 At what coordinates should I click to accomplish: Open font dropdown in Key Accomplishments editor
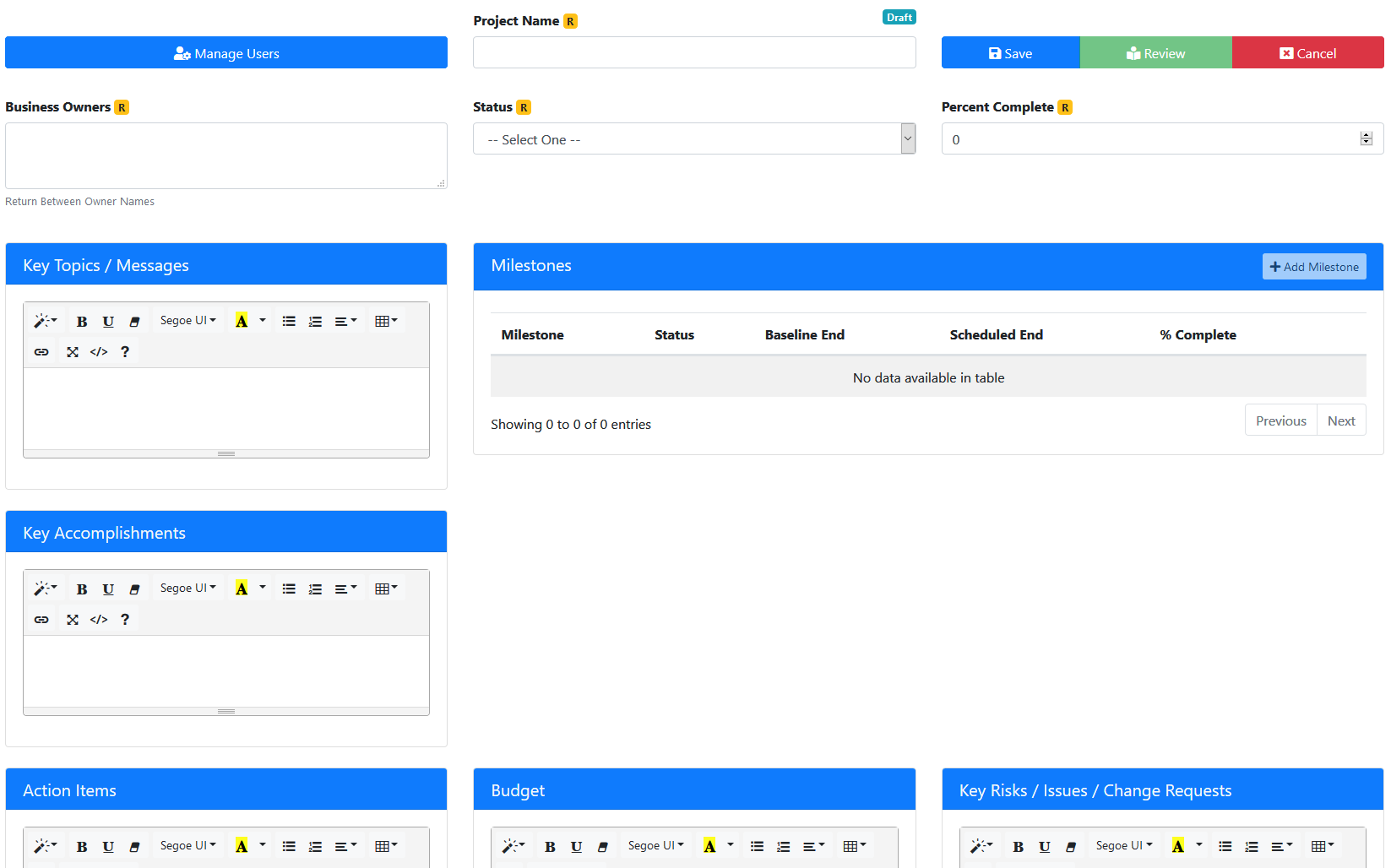click(x=188, y=589)
